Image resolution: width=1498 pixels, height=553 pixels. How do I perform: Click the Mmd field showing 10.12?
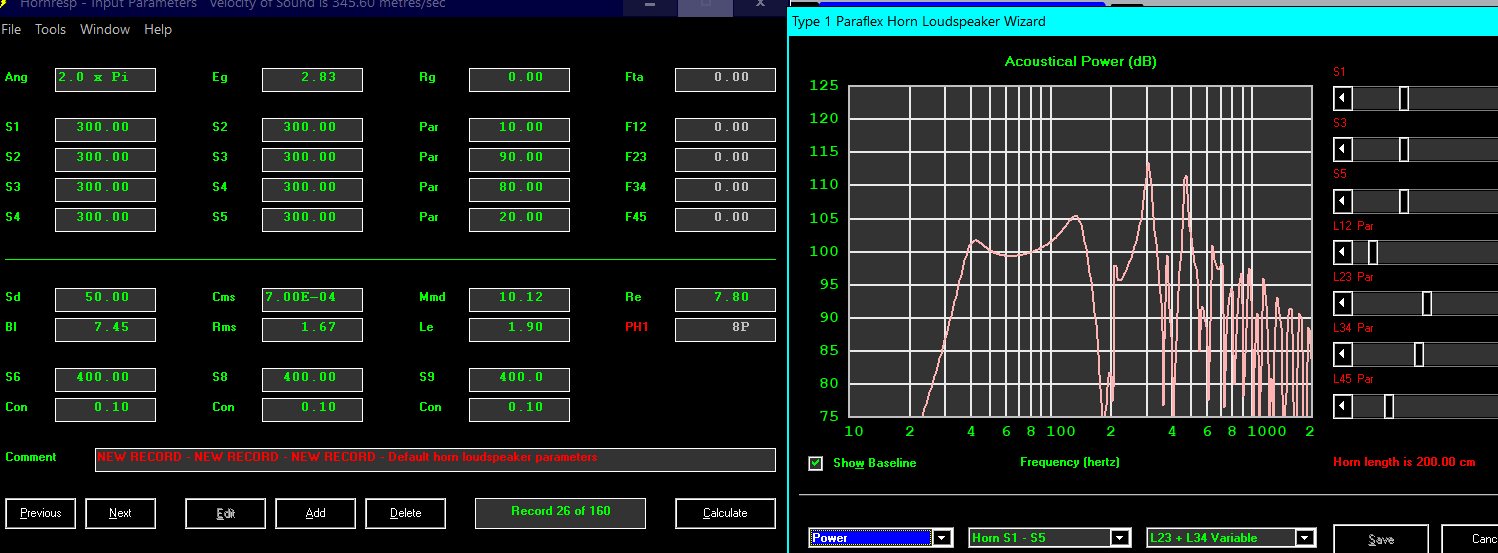click(x=519, y=299)
